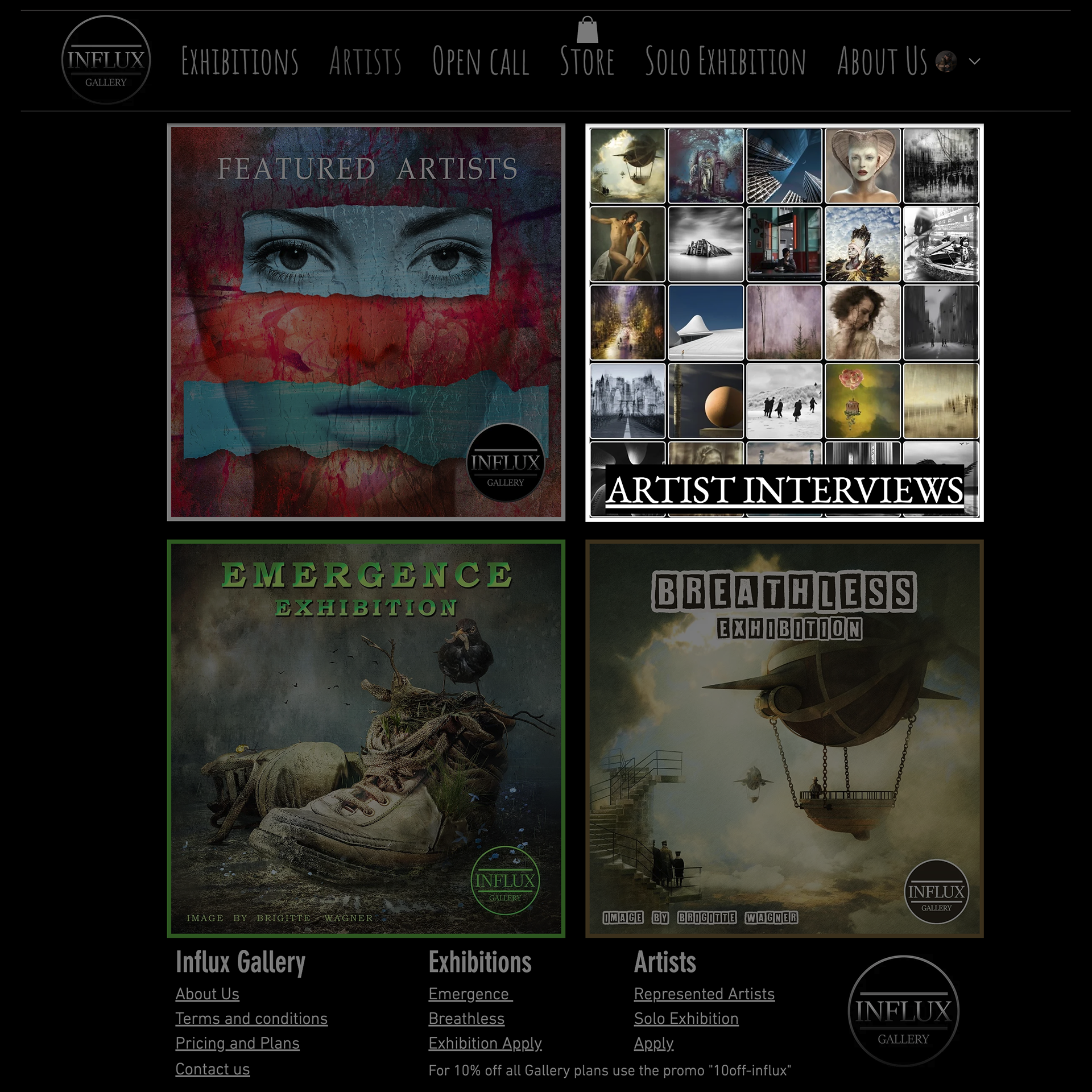Open the Breathless Exhibition poster
Viewport: 1092px width, 1092px height.
click(x=784, y=738)
